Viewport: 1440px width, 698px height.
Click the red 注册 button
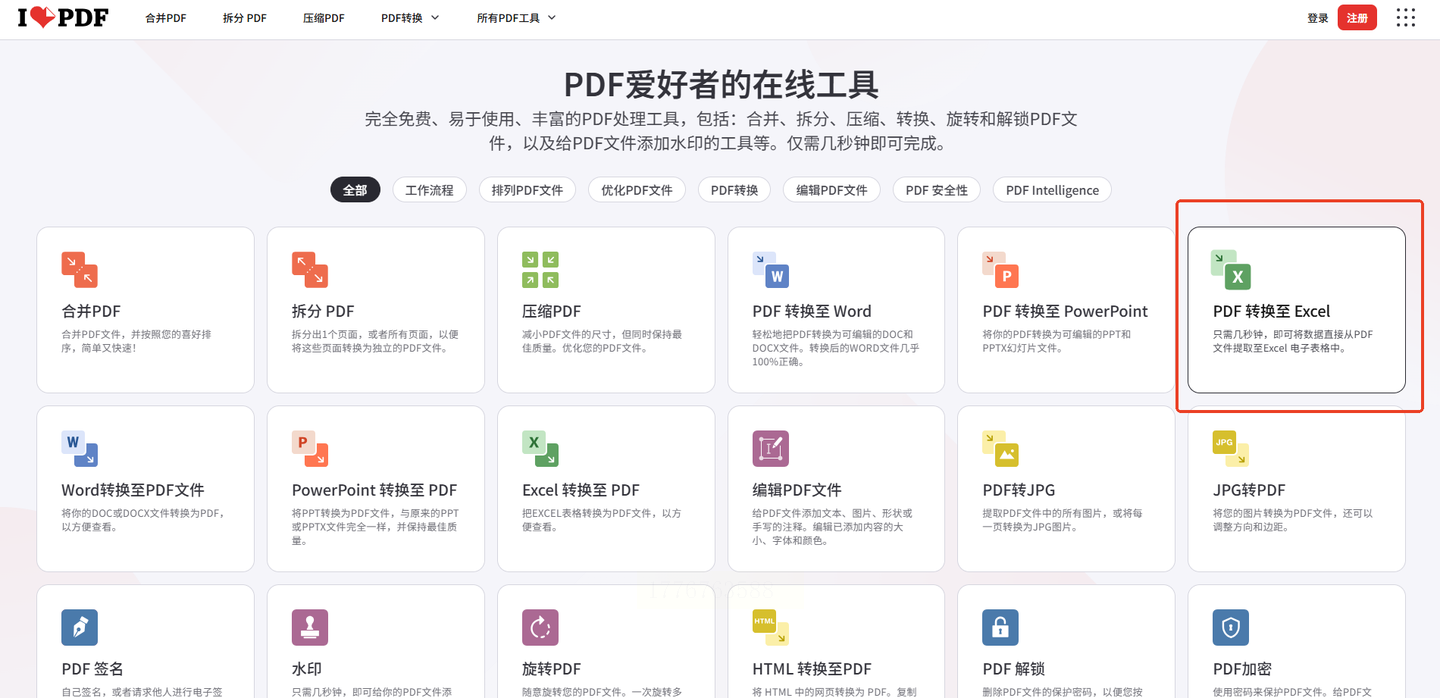(1357, 18)
